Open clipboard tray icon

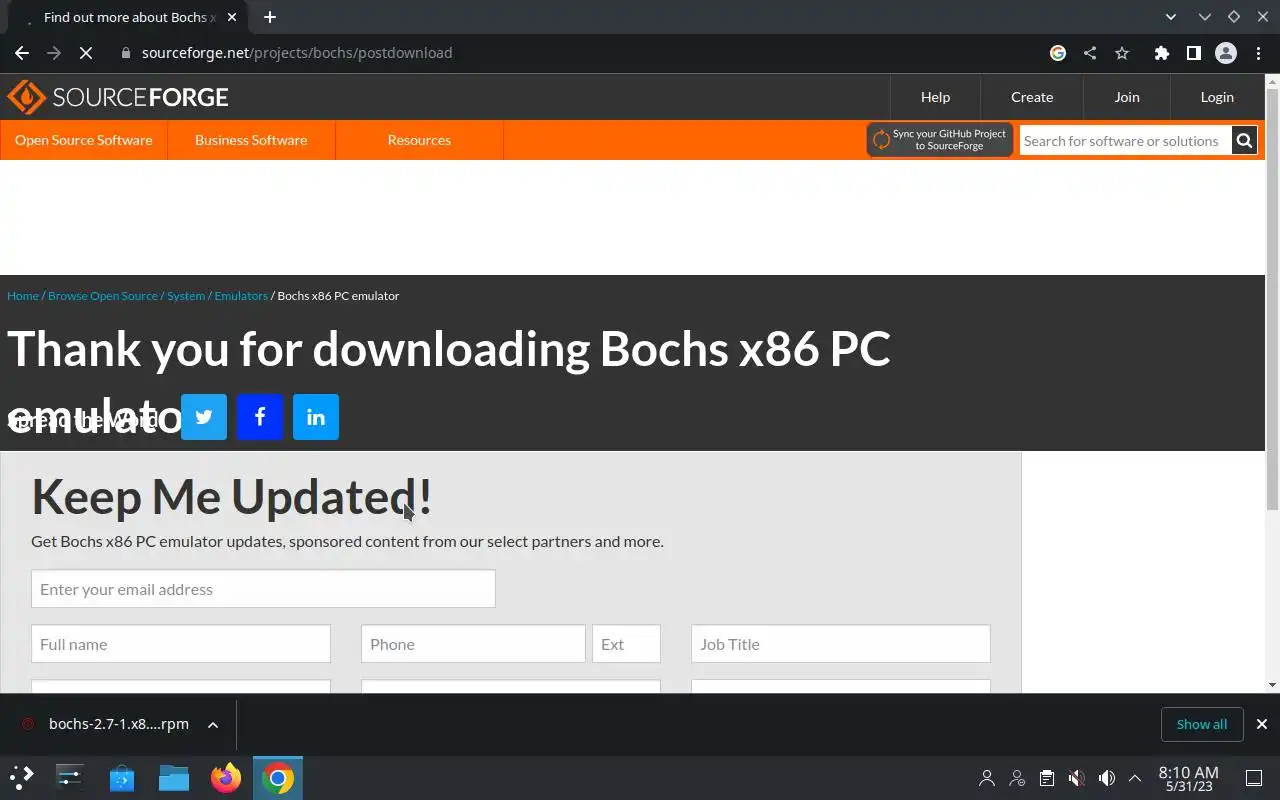pos(1046,778)
